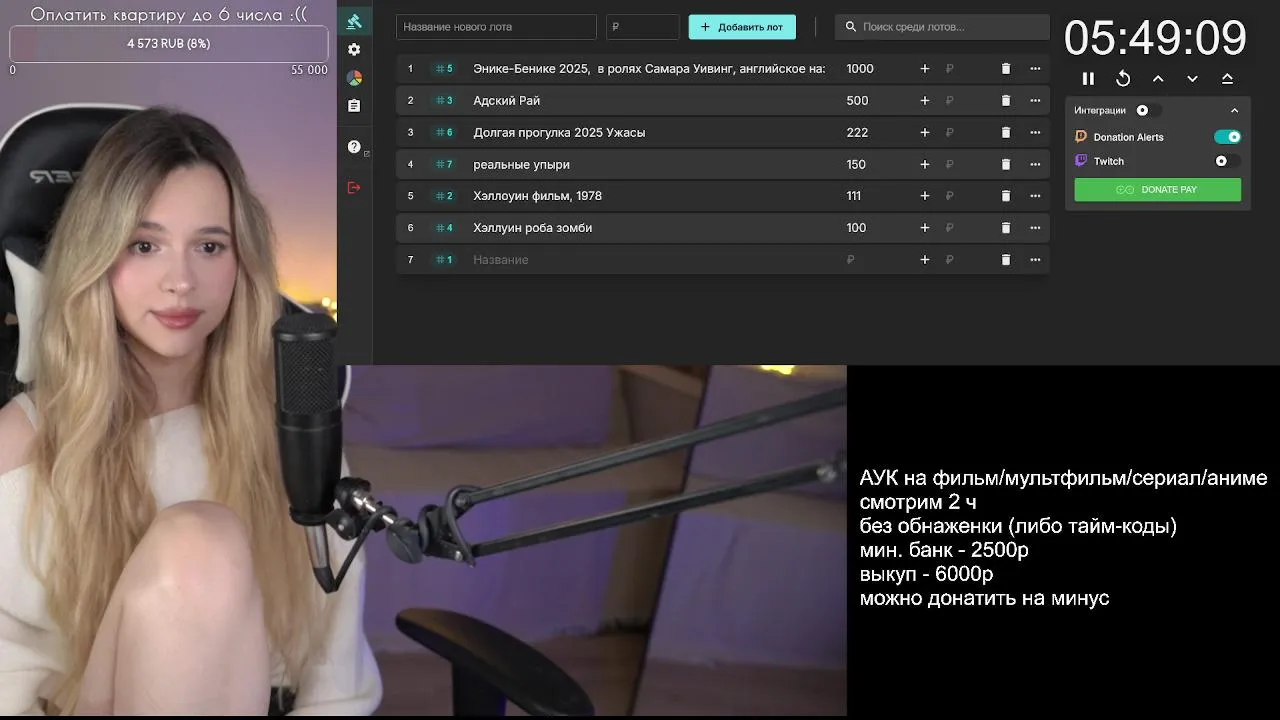
Task: Click the 222 amount value
Action: tap(857, 132)
